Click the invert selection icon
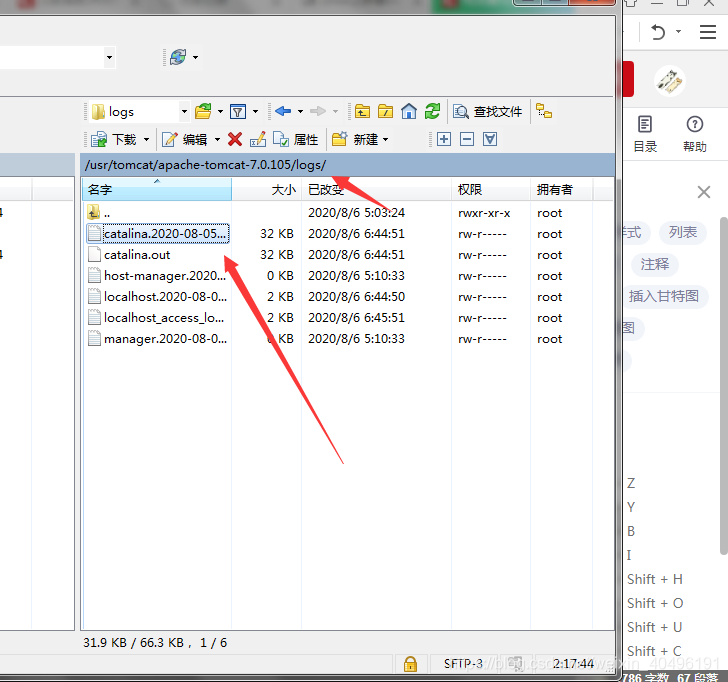Viewport: 728px width, 682px height. coord(490,139)
